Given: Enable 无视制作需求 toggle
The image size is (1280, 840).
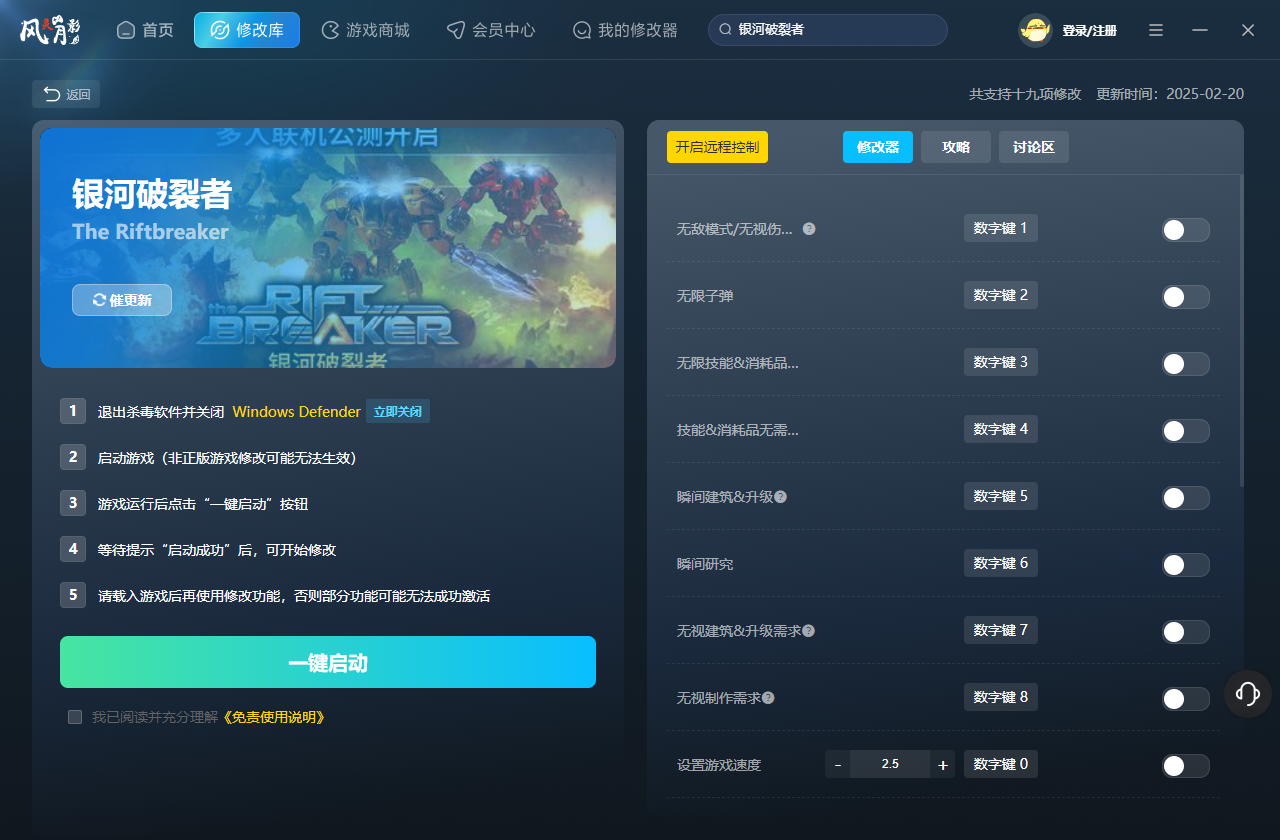Looking at the screenshot, I should point(1185,699).
